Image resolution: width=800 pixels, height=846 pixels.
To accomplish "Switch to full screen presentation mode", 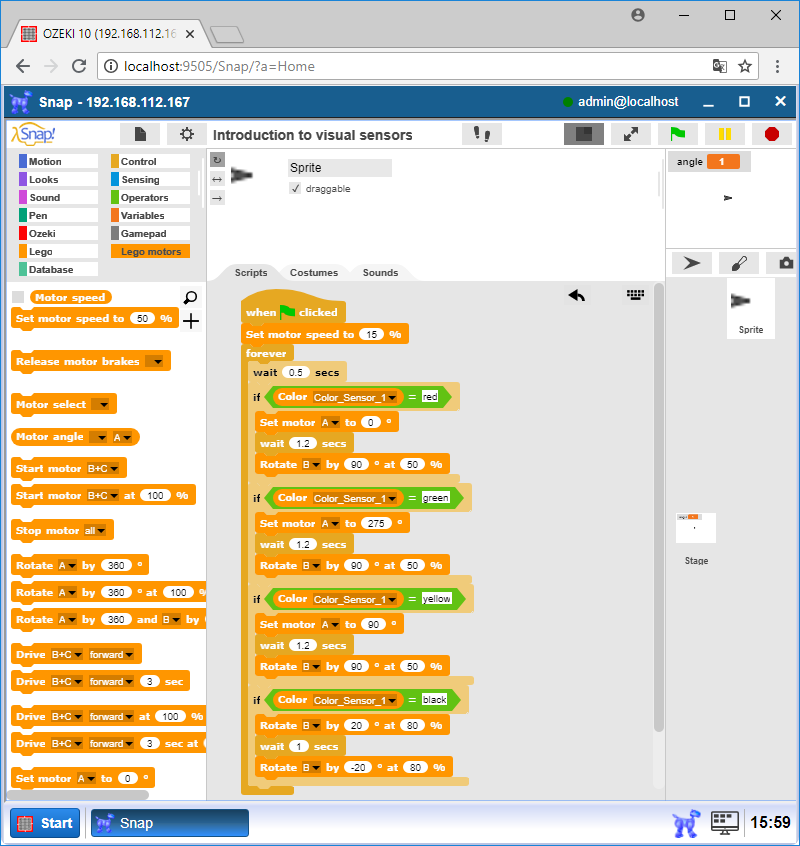I will [631, 134].
